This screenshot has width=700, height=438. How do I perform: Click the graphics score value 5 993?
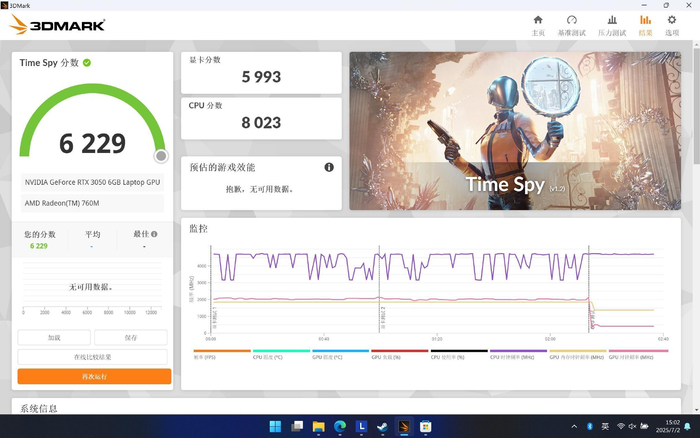pyautogui.click(x=261, y=77)
